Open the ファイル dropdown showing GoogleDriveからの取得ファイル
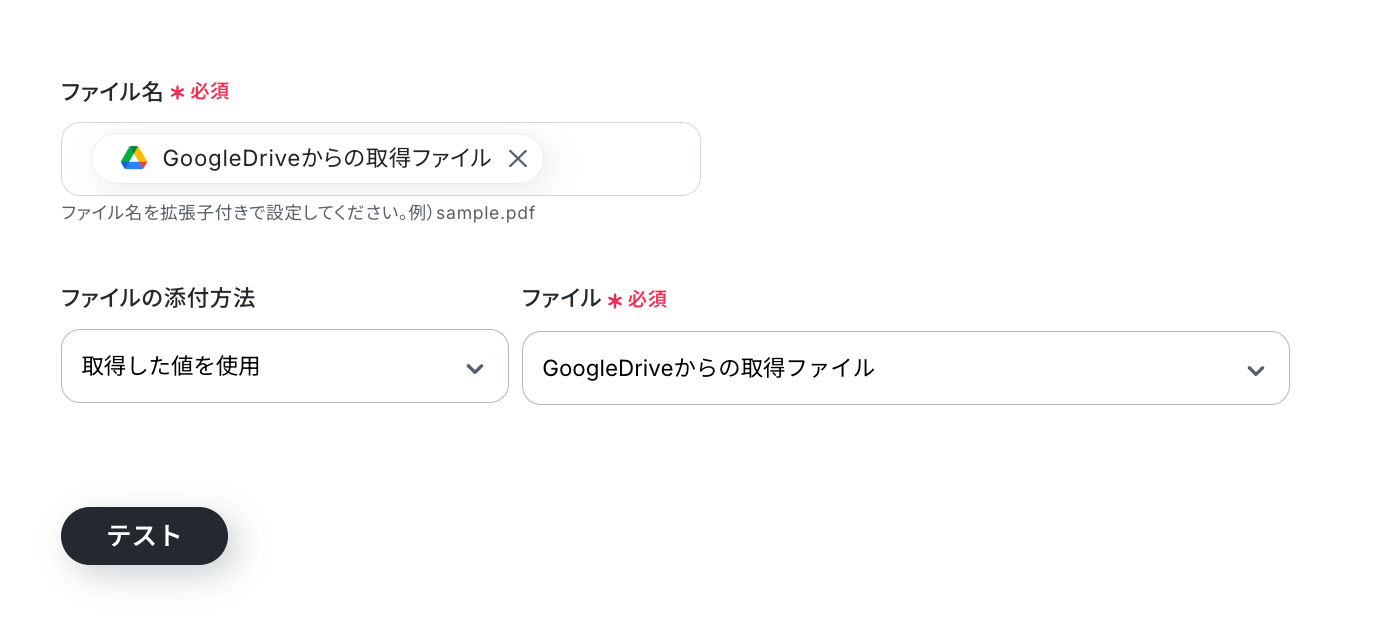This screenshot has height=644, width=1386. (906, 368)
